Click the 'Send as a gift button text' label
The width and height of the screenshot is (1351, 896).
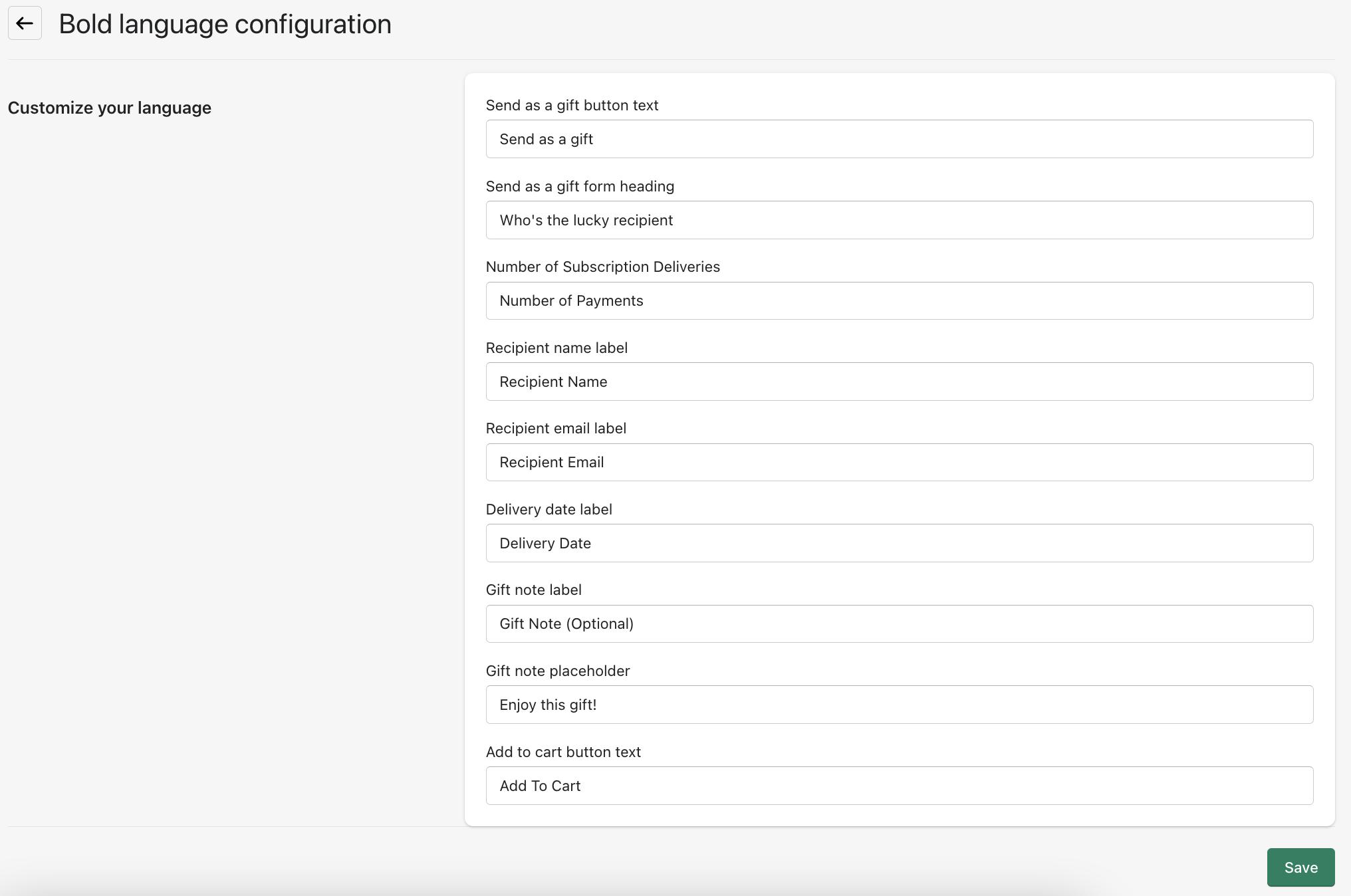(x=572, y=105)
